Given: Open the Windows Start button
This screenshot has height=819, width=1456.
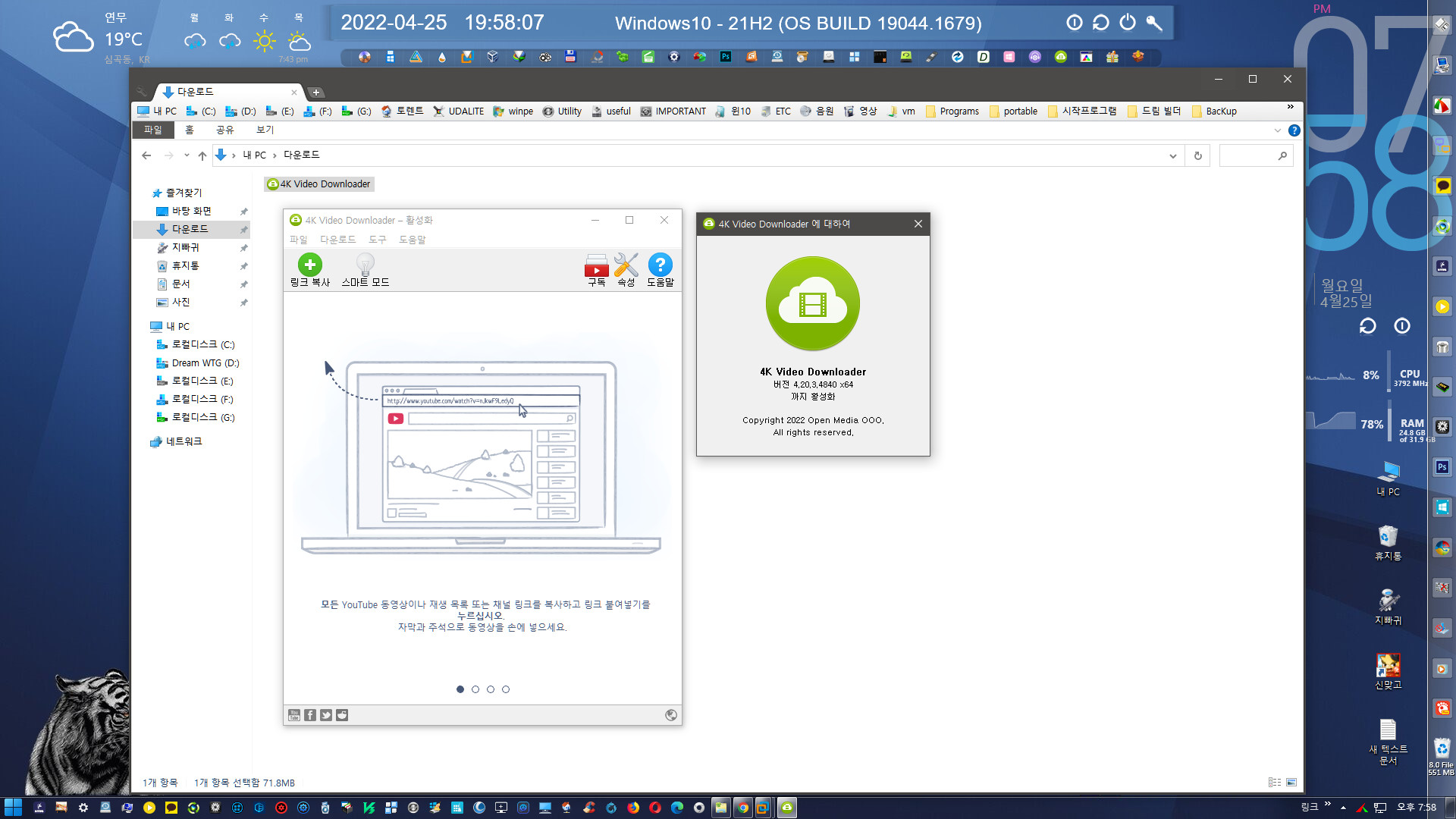Looking at the screenshot, I should 13,808.
